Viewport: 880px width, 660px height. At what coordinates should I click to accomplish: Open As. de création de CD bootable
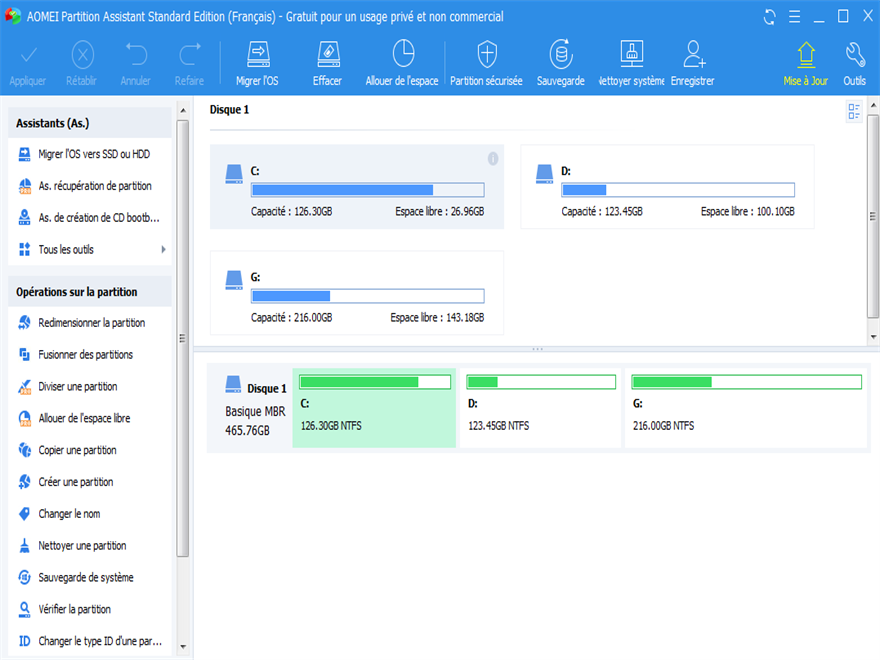coord(90,218)
